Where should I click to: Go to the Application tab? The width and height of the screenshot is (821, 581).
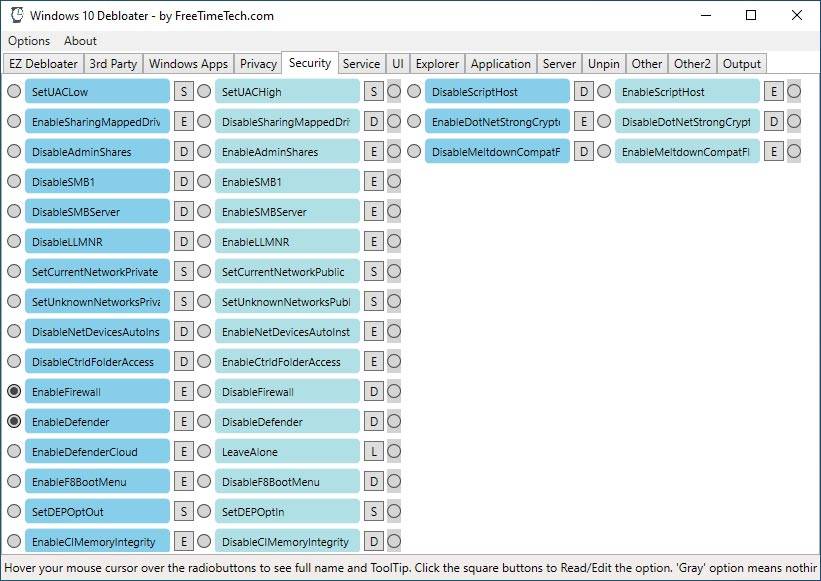tap(501, 64)
